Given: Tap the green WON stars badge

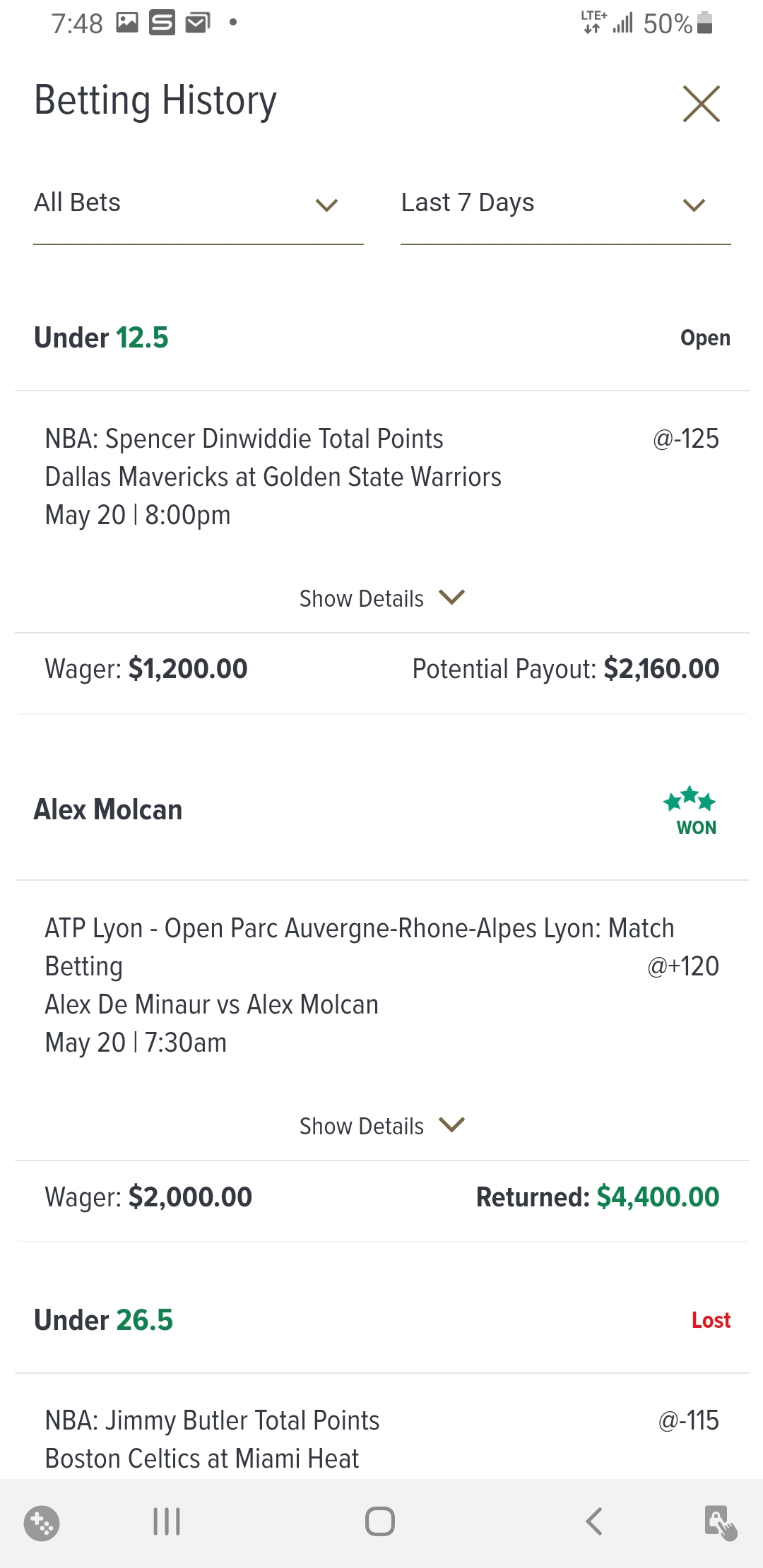Looking at the screenshot, I should [x=690, y=811].
